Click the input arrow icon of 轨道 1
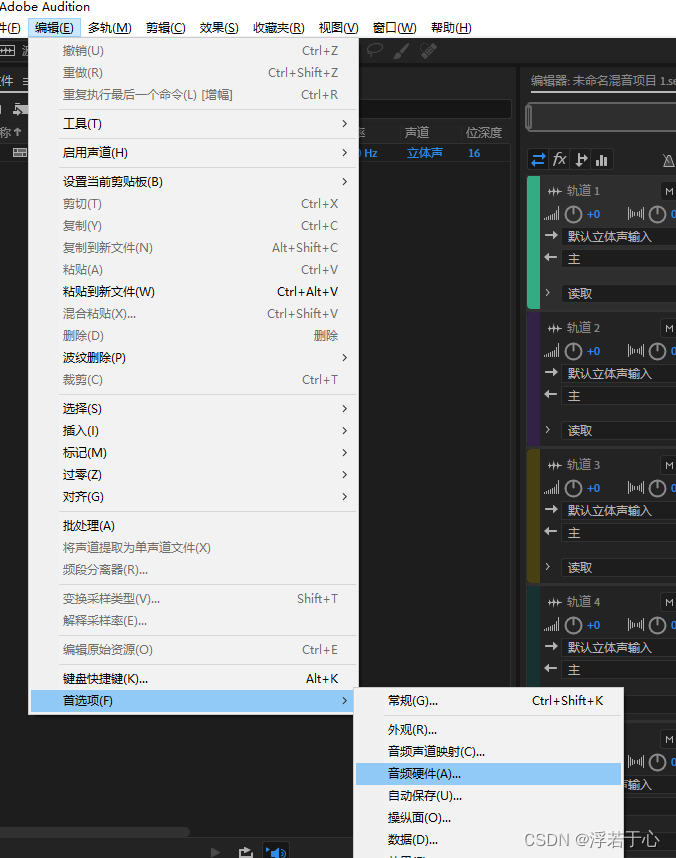This screenshot has height=858, width=676. pos(551,236)
